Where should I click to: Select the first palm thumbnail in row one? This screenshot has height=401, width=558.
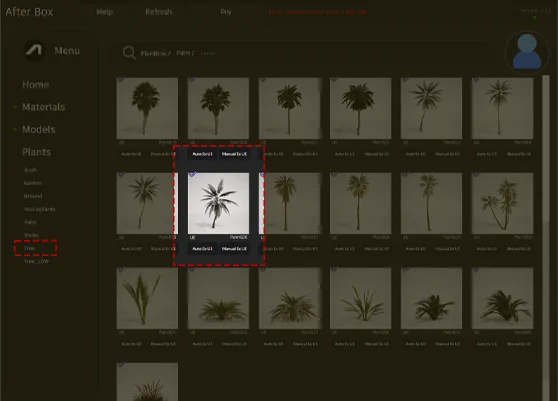point(147,109)
